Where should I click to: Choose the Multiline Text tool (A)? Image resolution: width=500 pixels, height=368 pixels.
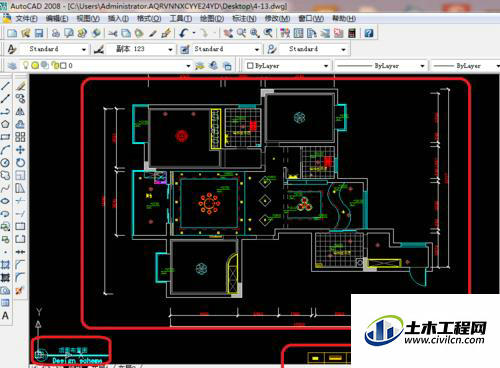click(5, 316)
